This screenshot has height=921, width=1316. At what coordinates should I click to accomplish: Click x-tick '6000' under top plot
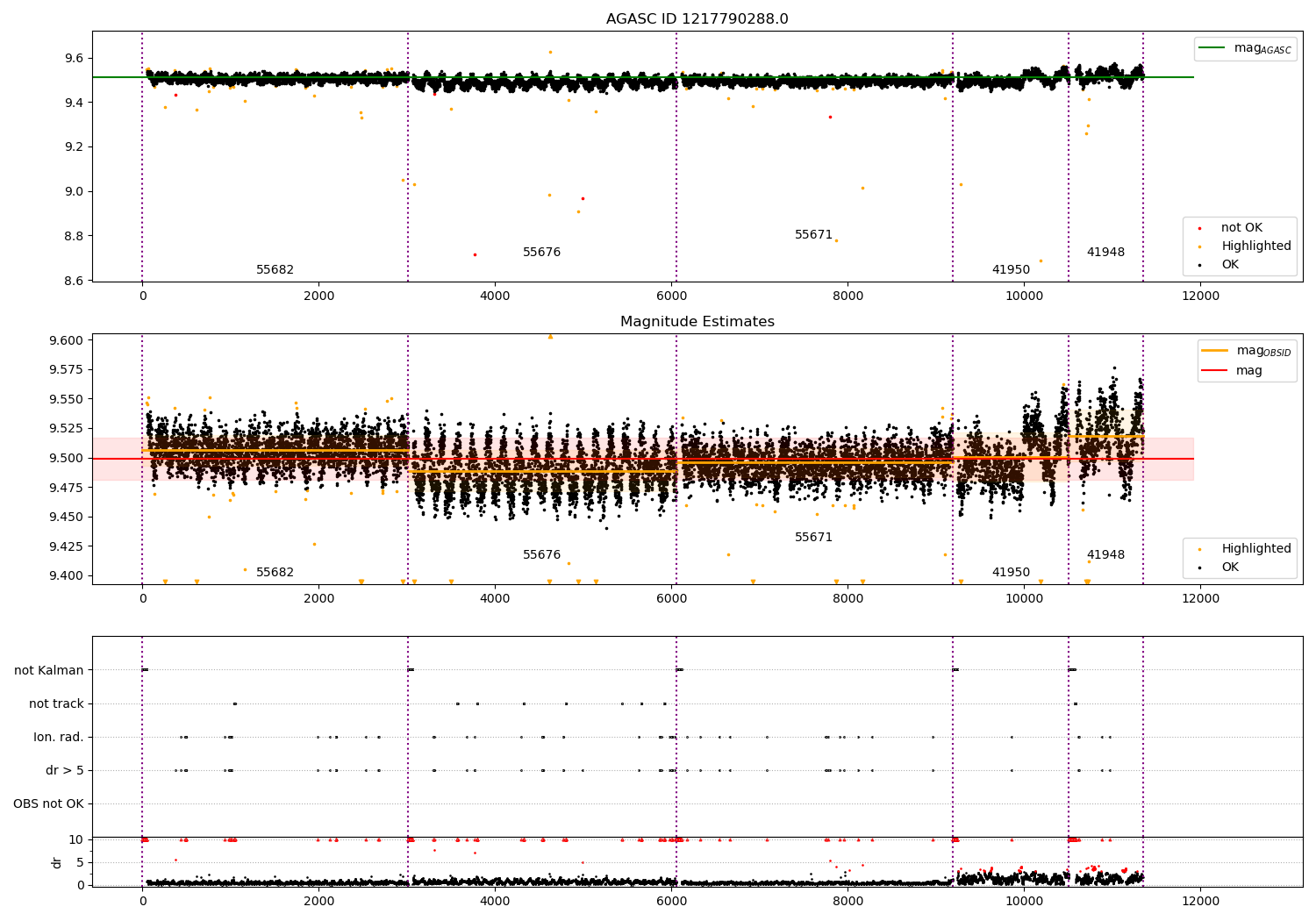point(671,296)
